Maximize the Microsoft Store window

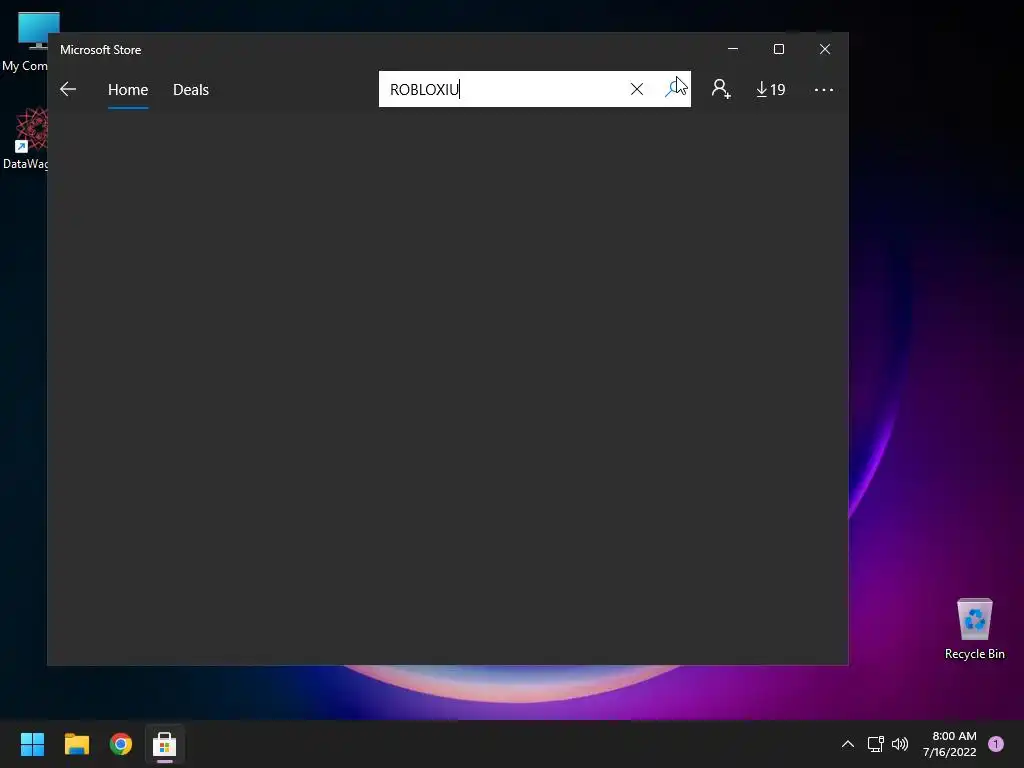click(778, 49)
